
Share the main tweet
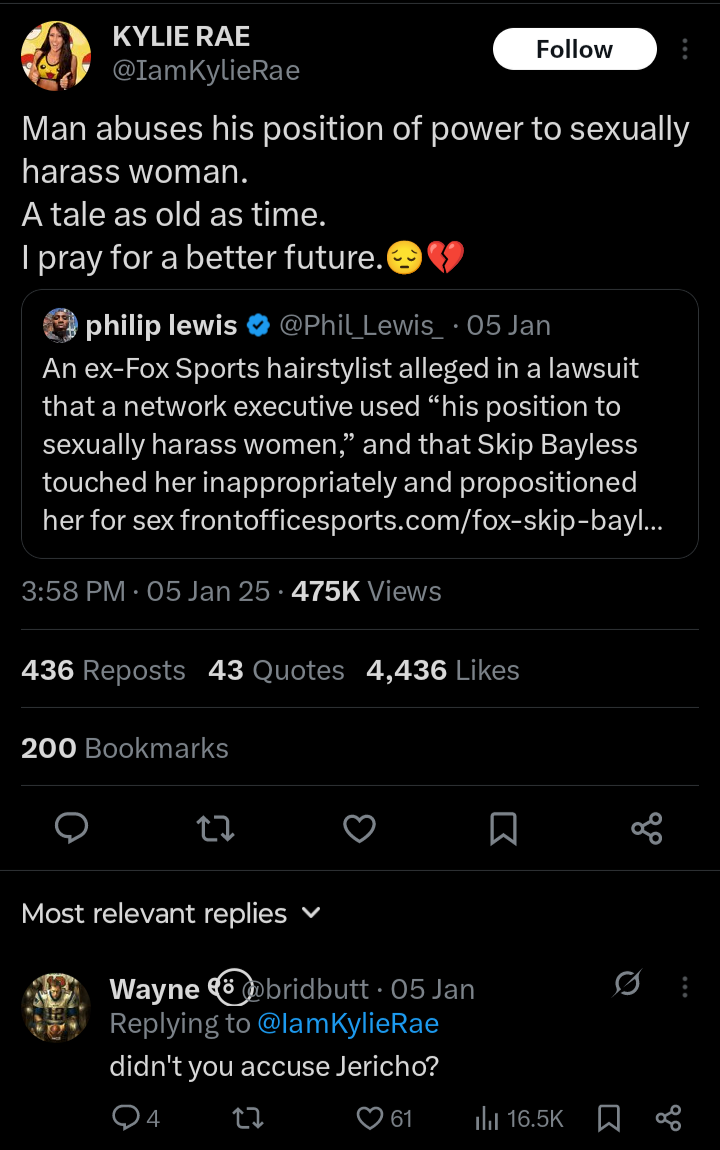point(647,828)
